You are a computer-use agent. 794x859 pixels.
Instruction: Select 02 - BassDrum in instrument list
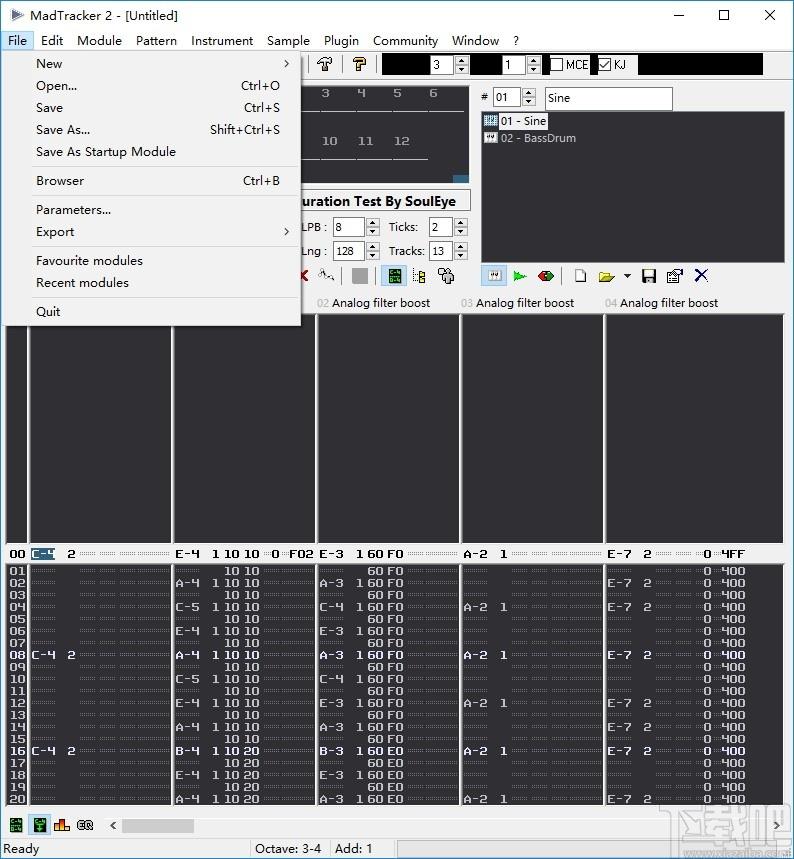538,138
